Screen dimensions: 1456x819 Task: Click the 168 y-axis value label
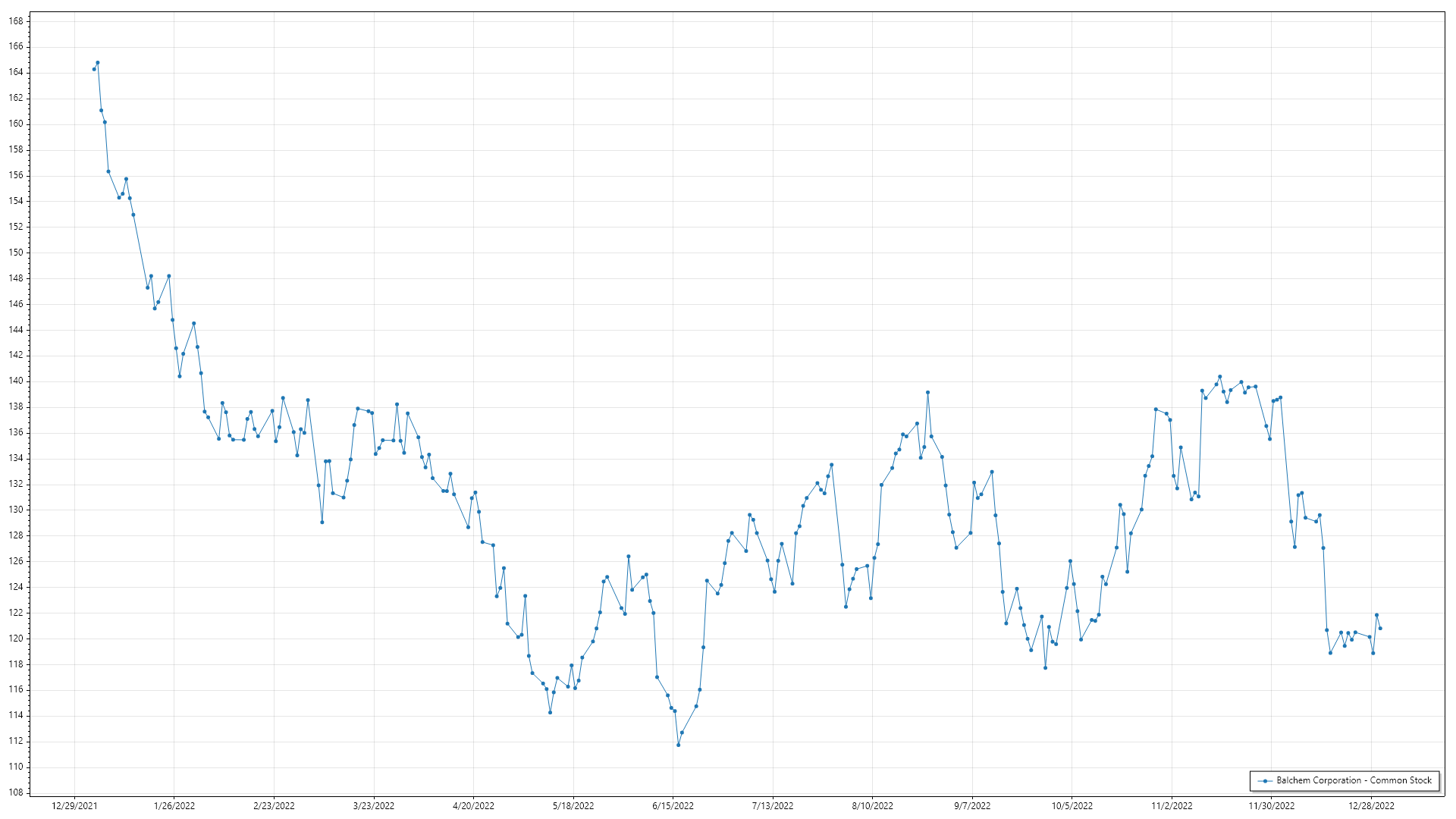[x=16, y=21]
